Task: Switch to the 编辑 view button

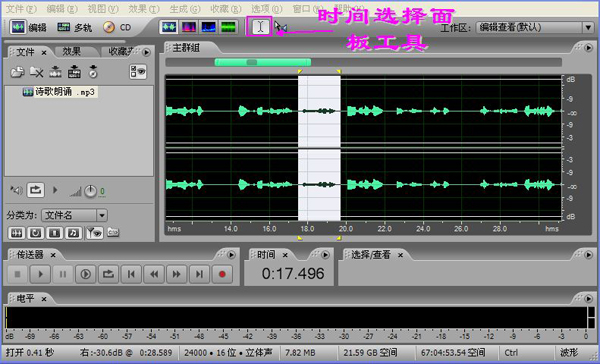Action: click(x=28, y=27)
